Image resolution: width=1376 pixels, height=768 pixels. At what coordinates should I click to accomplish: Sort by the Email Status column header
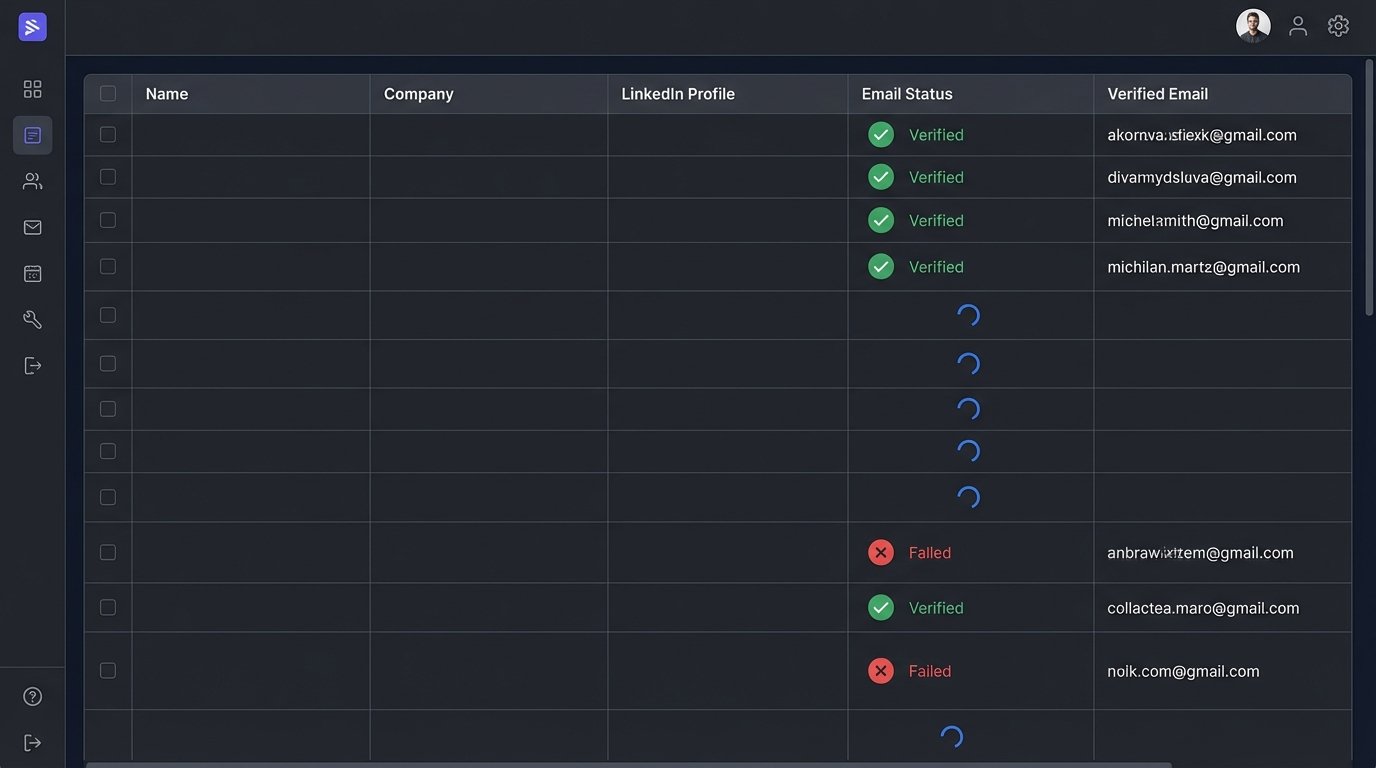(907, 94)
